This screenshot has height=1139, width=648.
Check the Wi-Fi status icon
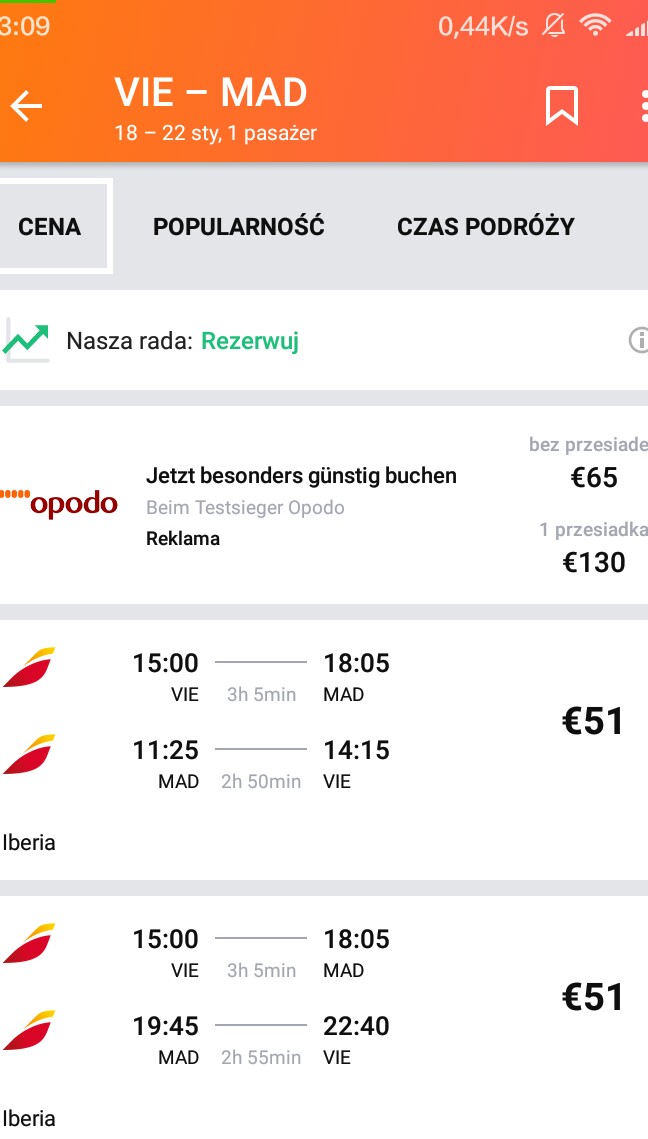pos(595,25)
